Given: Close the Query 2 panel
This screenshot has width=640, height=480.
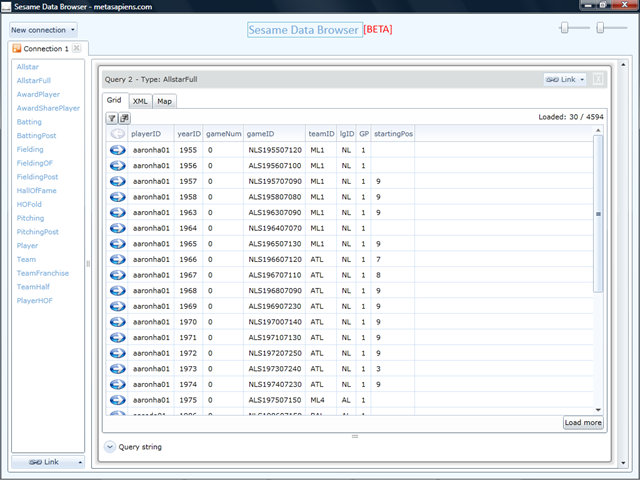Looking at the screenshot, I should click(598, 79).
